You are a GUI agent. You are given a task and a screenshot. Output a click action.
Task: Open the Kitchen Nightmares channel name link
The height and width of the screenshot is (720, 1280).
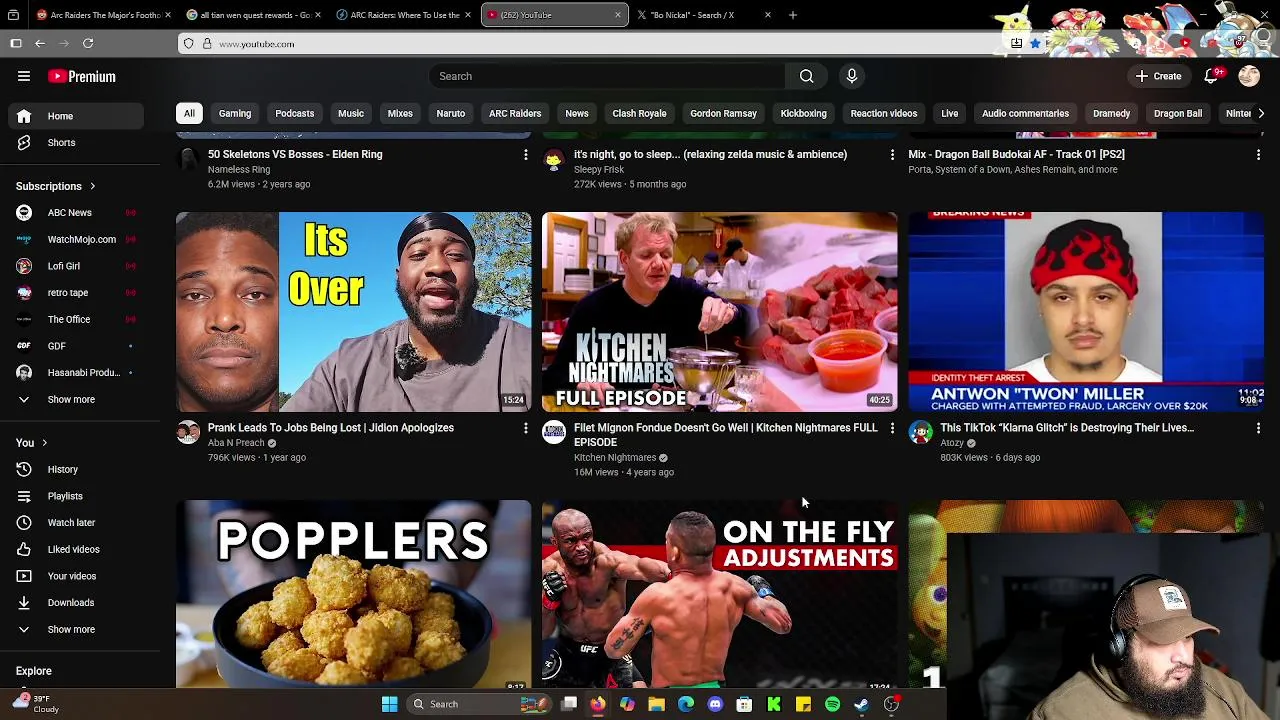click(x=615, y=458)
